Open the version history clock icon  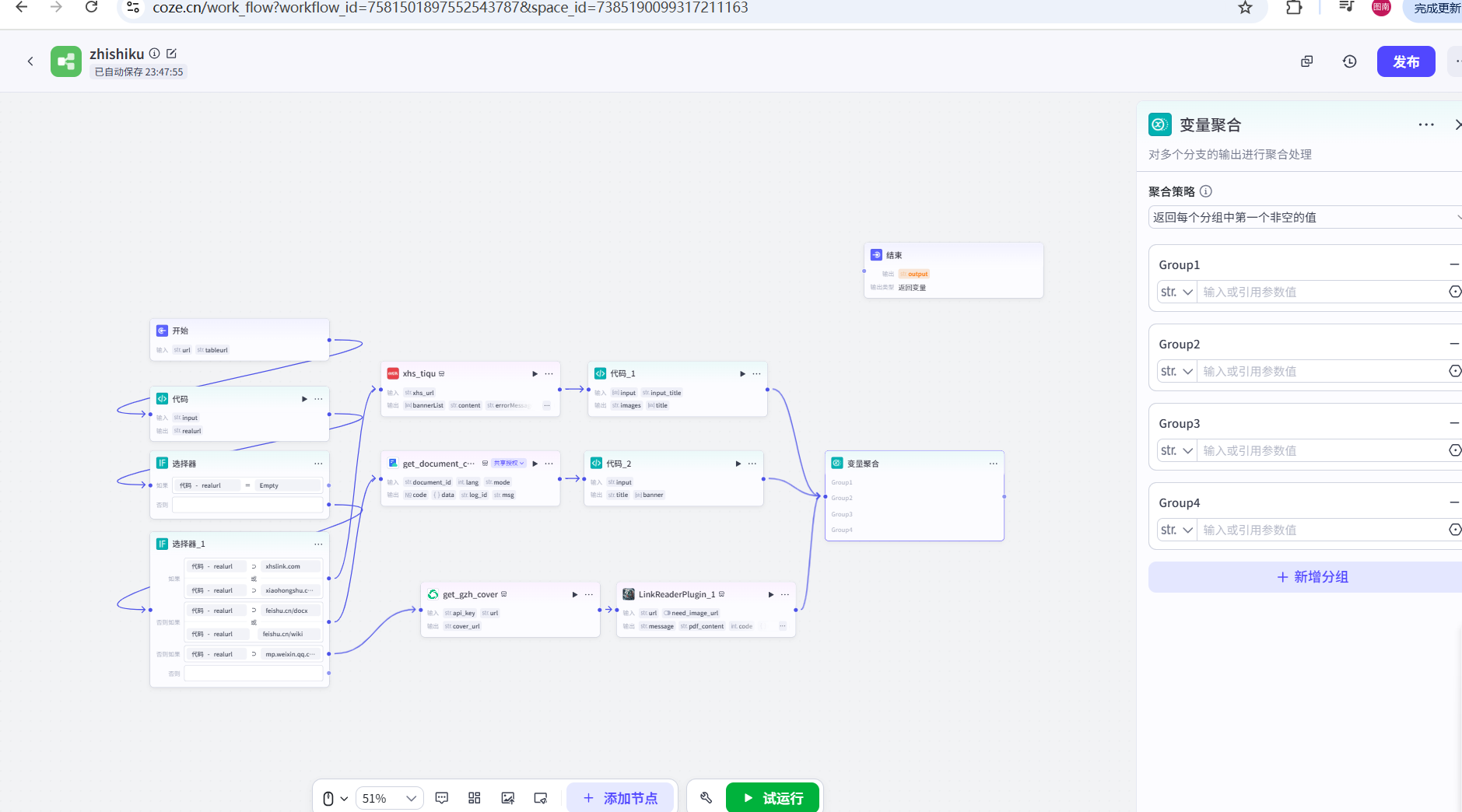pos(1350,61)
